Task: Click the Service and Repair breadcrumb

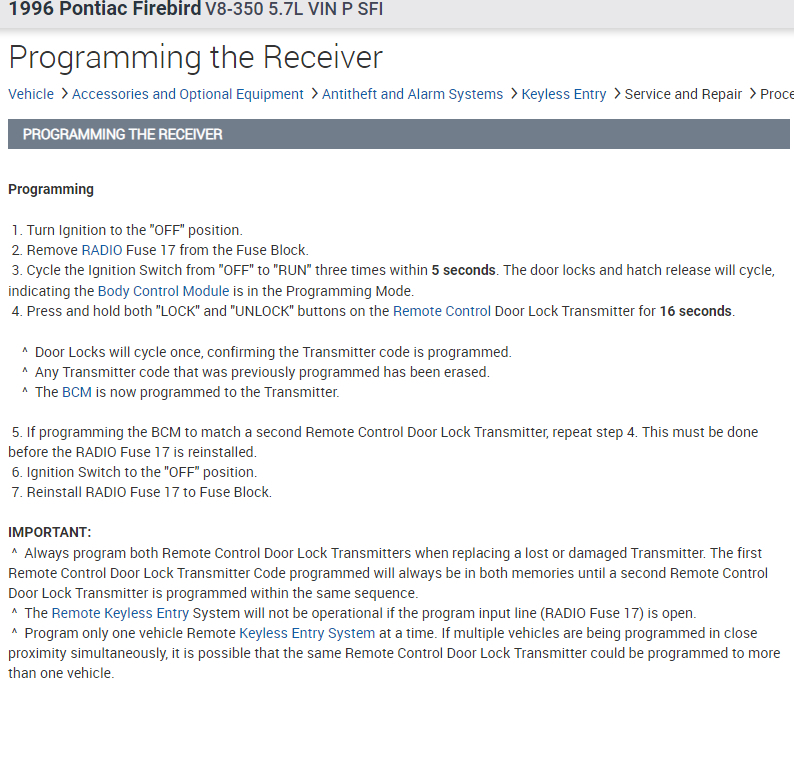Action: pos(683,94)
